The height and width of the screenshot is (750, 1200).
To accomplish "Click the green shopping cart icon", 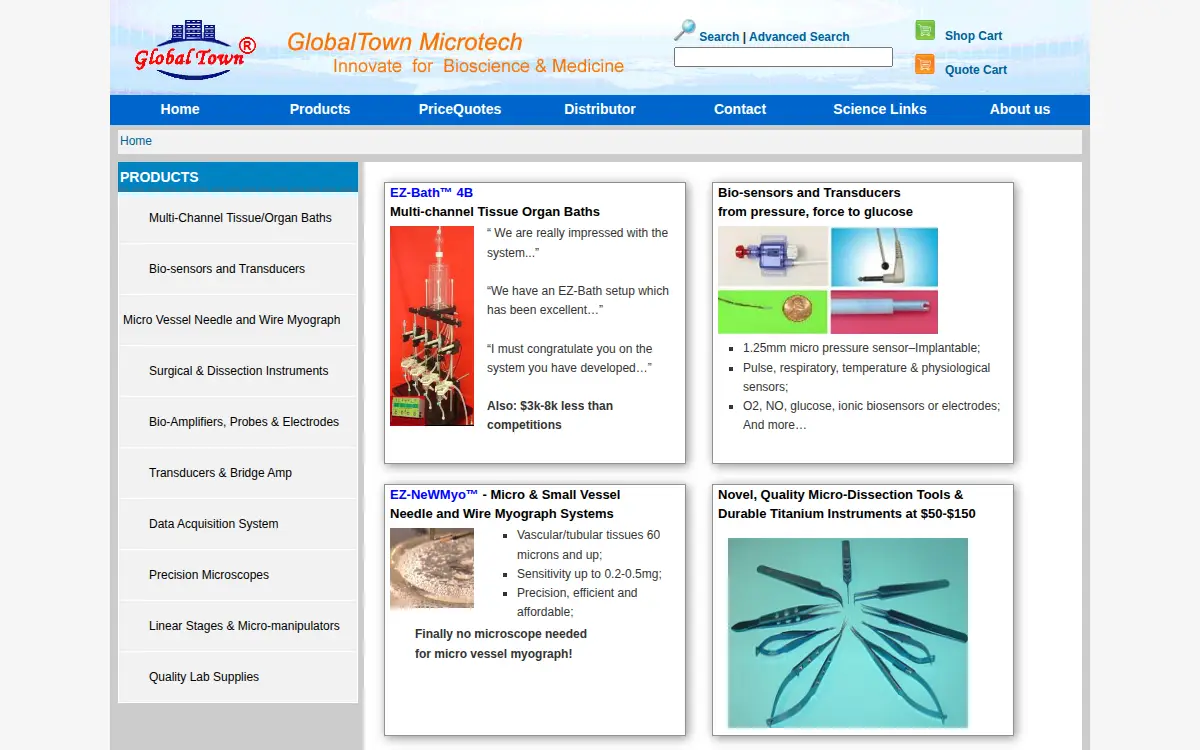I will click(925, 31).
